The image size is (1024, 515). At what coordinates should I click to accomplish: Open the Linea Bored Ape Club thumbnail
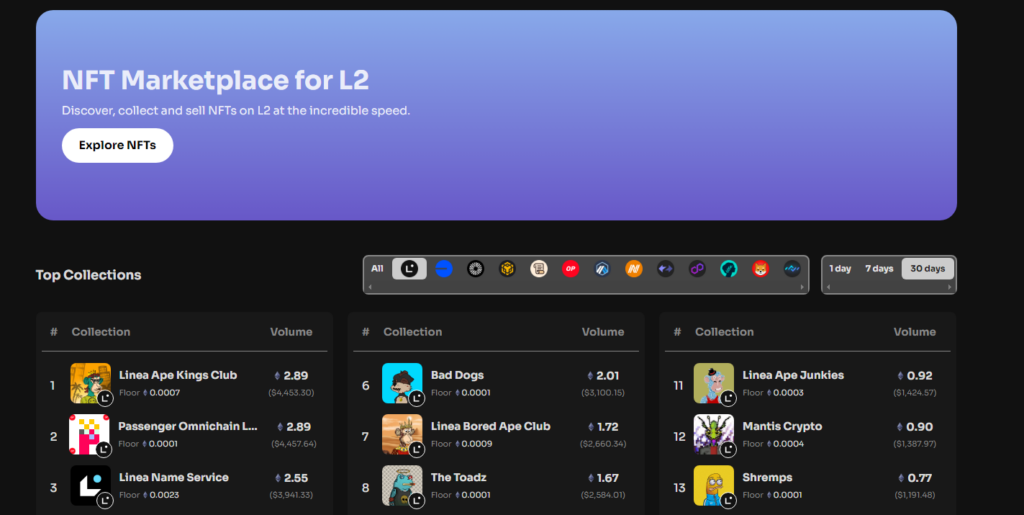coord(402,434)
